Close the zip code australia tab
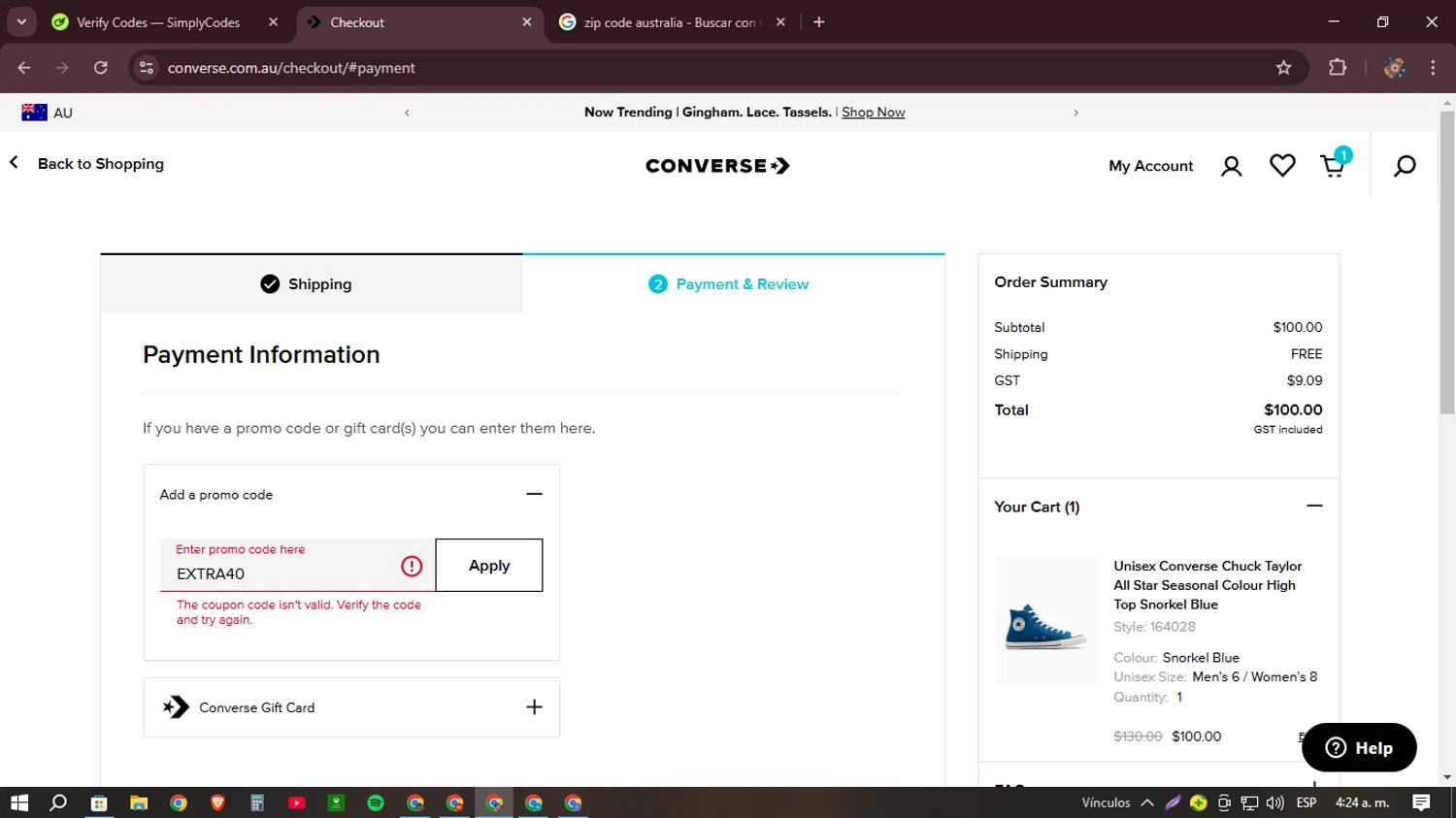 780,22
